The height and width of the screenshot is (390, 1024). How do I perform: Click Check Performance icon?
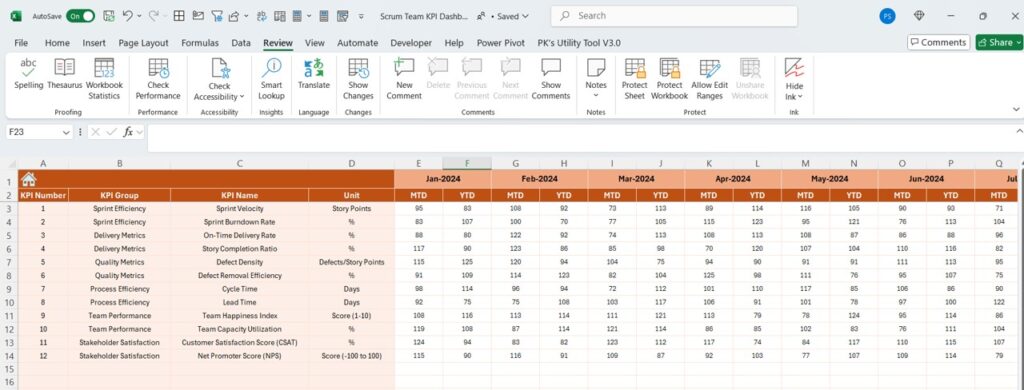158,67
